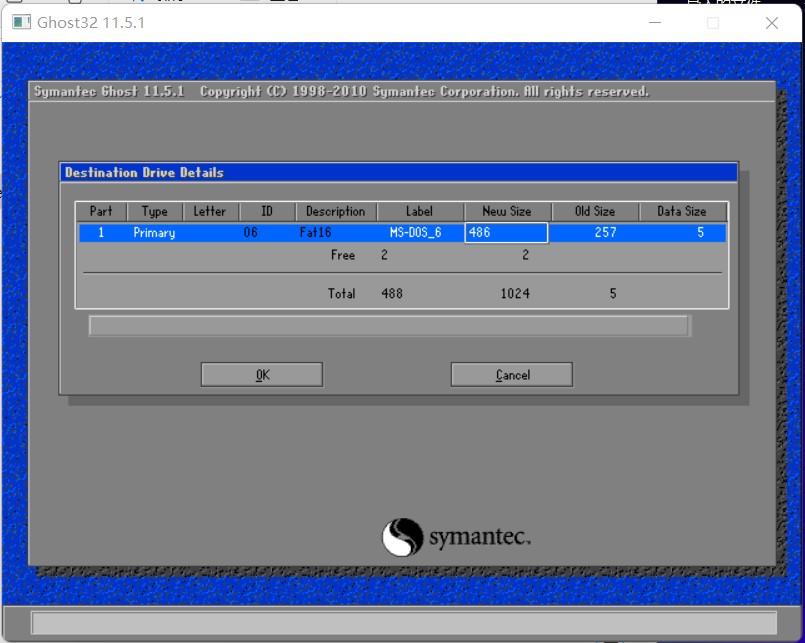Click the empty status box below the partition table

[390, 326]
